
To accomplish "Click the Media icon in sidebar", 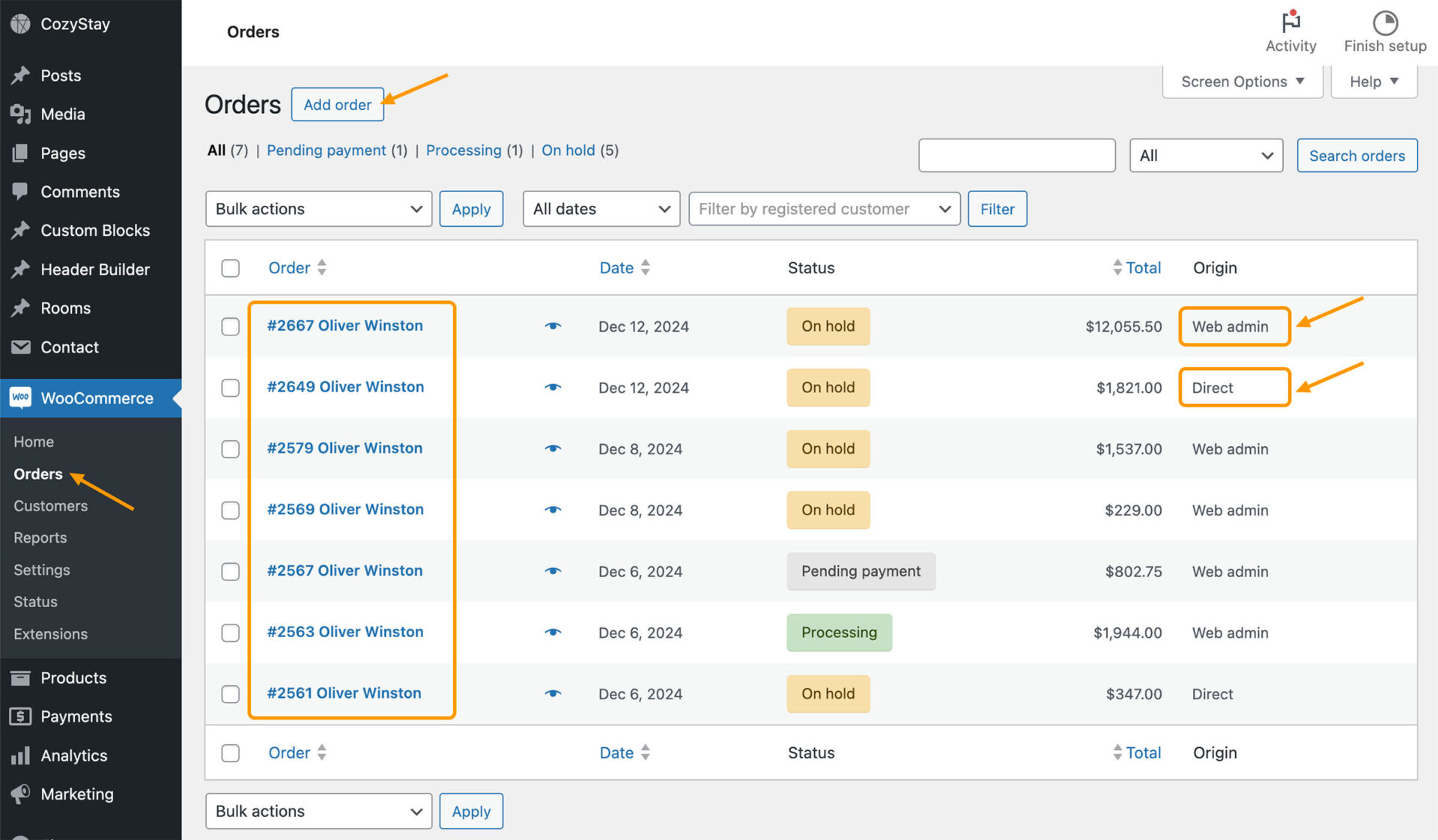I will click(21, 114).
